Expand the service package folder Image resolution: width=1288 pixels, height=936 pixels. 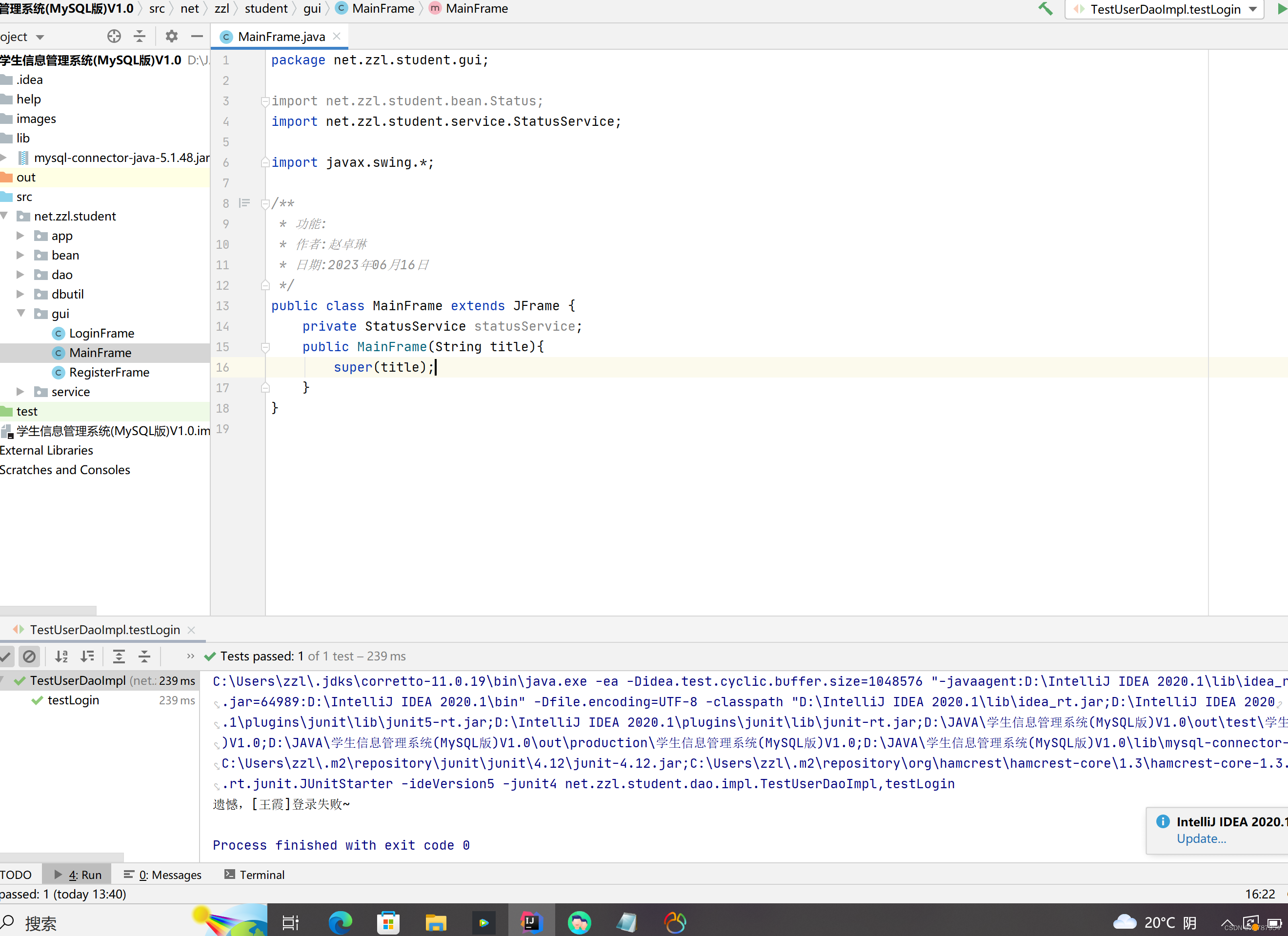tap(20, 392)
